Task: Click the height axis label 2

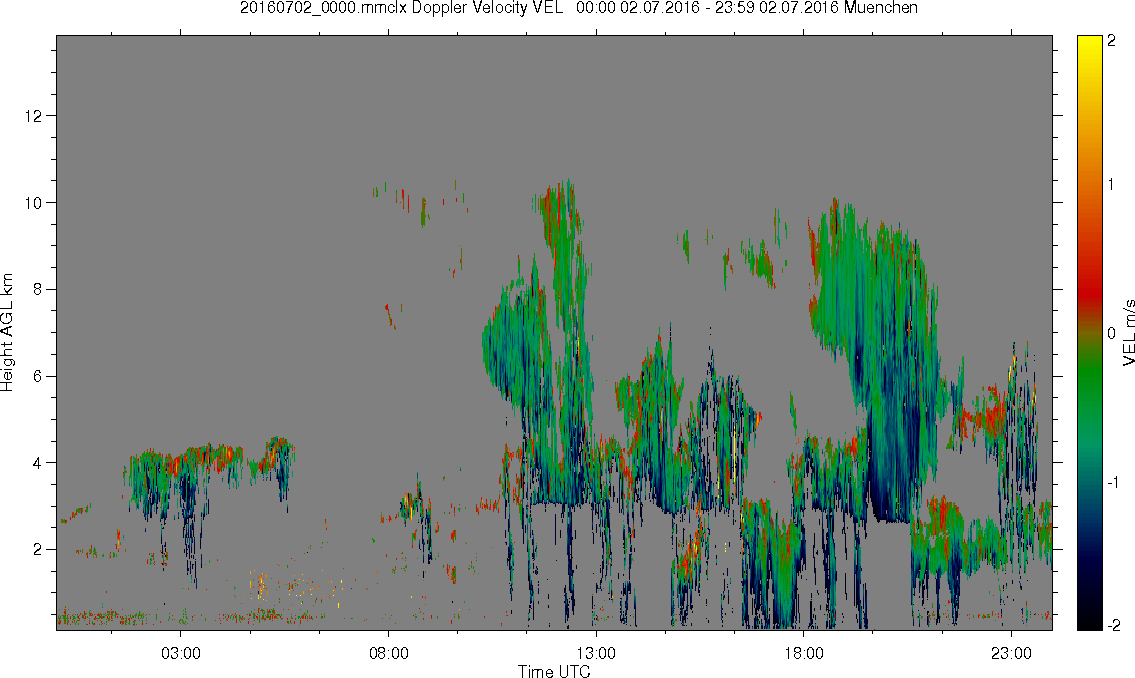Action: [37, 549]
